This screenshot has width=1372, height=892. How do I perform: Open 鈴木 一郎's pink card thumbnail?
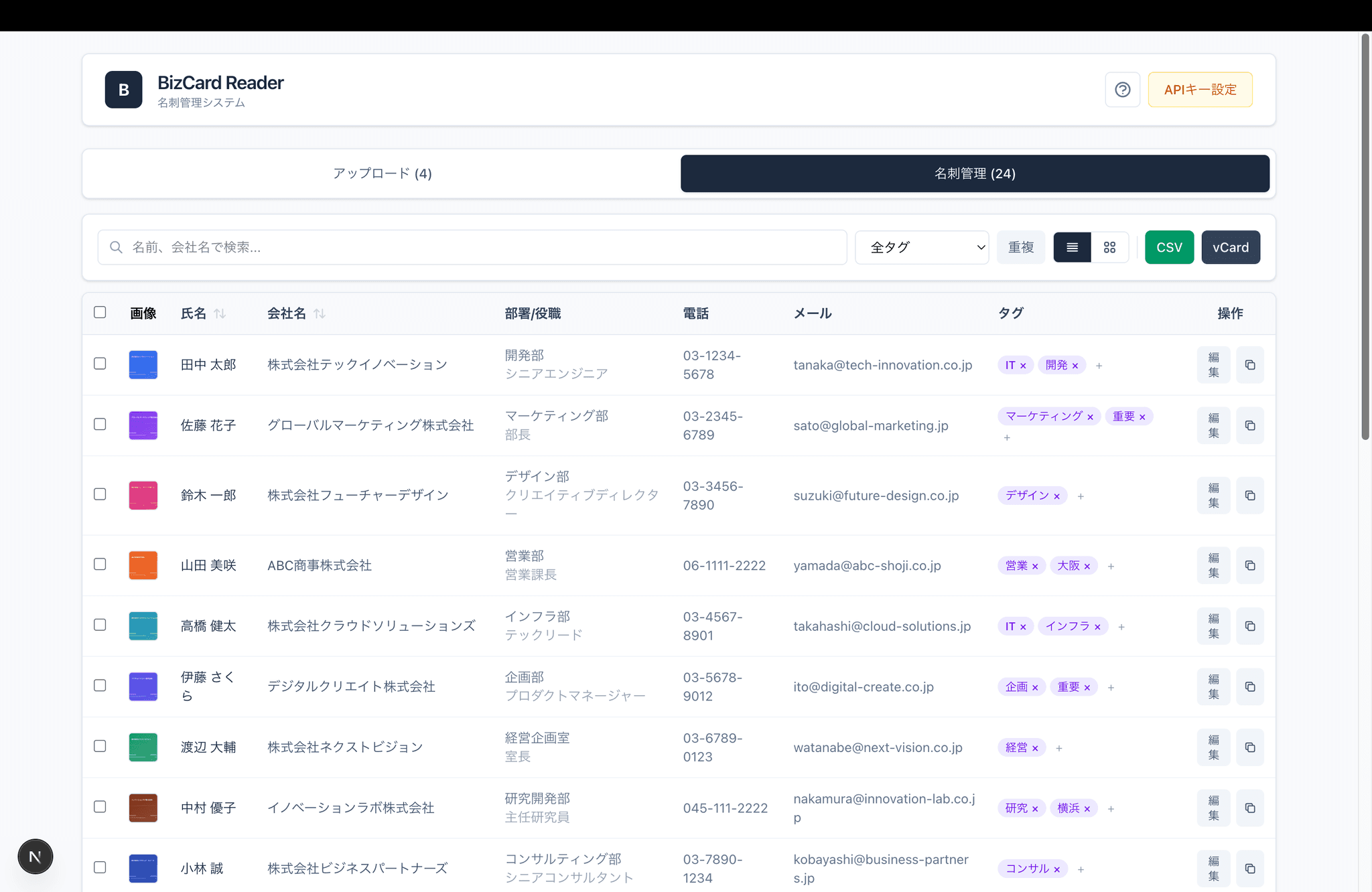point(143,496)
